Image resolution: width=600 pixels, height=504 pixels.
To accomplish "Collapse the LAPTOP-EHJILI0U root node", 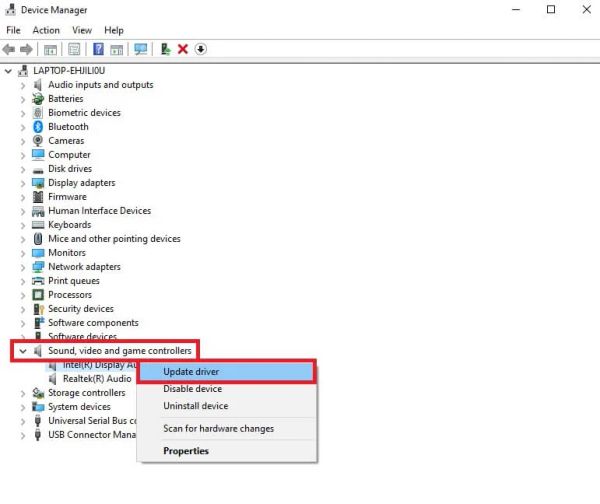I will click(9, 71).
